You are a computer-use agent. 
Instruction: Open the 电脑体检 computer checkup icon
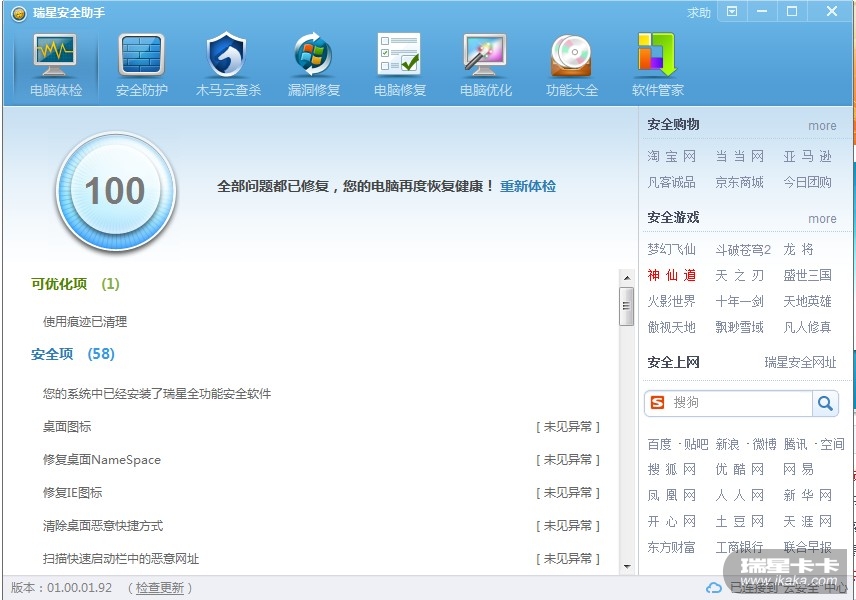click(x=55, y=64)
